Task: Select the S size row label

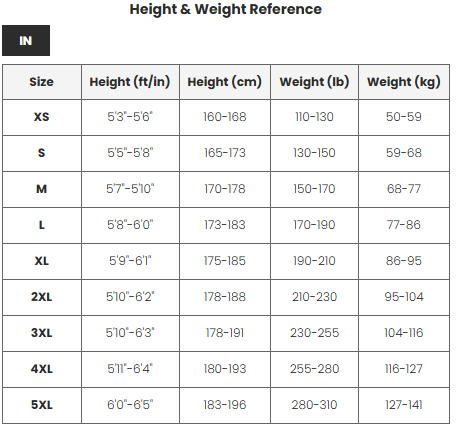Action: click(42, 153)
